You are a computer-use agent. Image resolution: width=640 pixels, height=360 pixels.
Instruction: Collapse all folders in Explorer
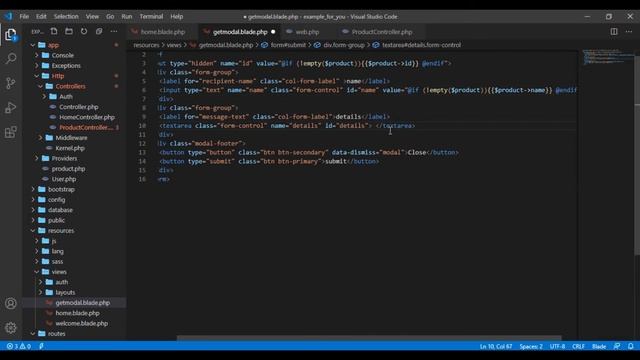coord(99,31)
